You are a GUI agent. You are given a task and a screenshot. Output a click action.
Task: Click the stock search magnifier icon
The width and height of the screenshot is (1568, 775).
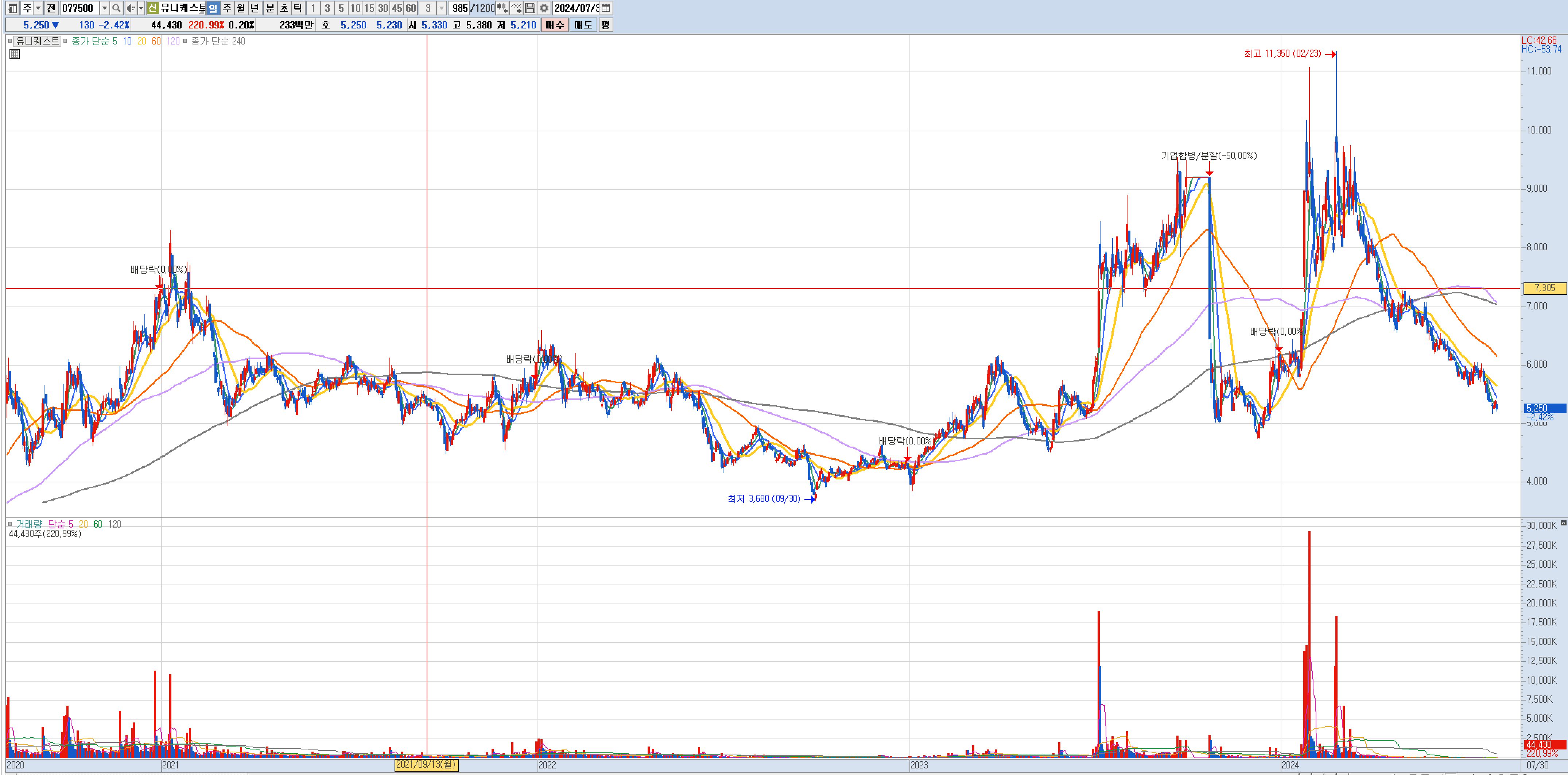116,8
